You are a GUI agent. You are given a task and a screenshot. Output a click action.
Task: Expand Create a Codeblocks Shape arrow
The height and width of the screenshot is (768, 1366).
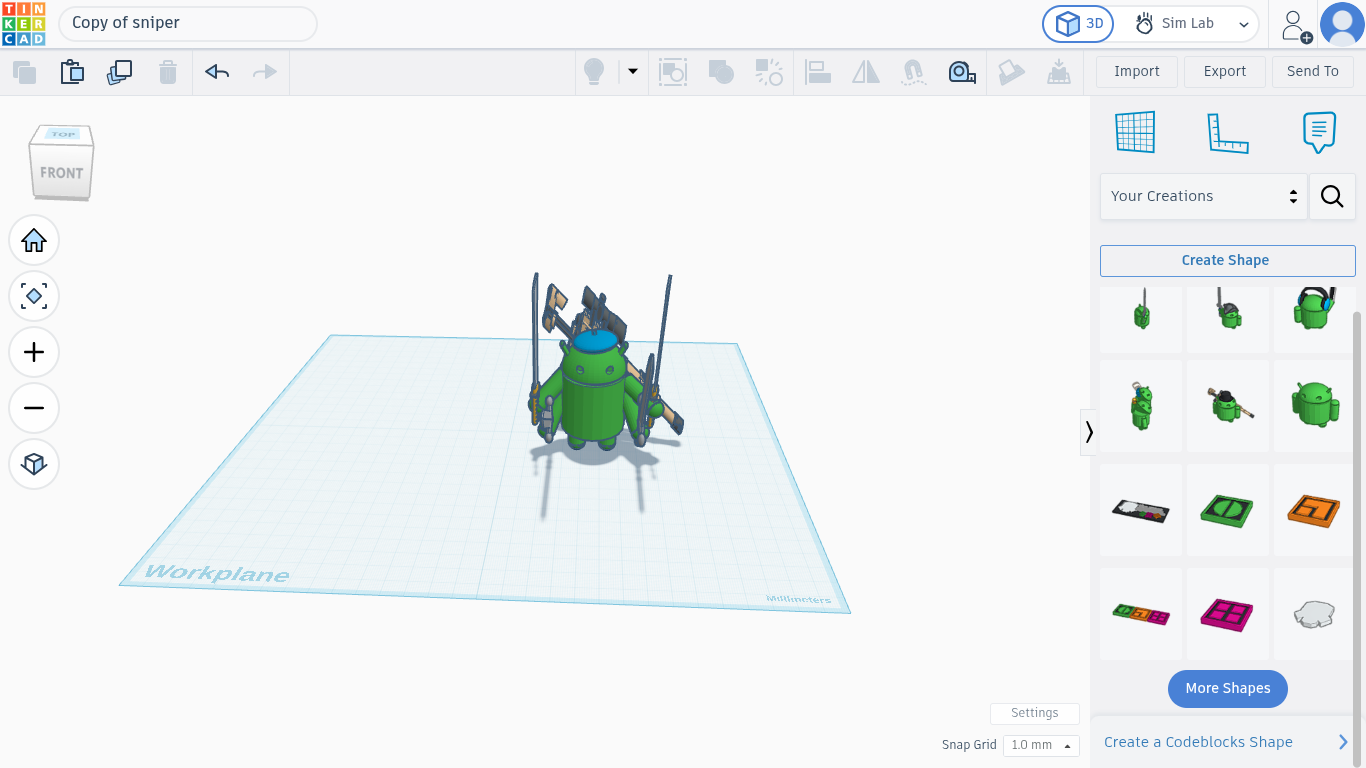1343,742
